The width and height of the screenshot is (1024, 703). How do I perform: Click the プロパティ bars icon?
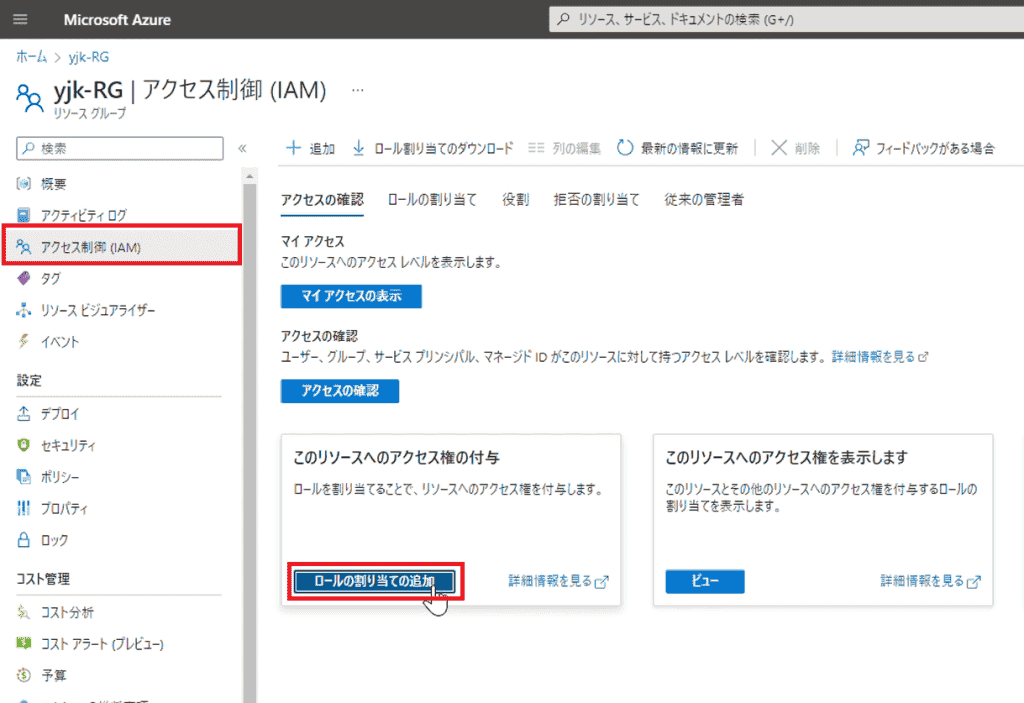point(24,508)
